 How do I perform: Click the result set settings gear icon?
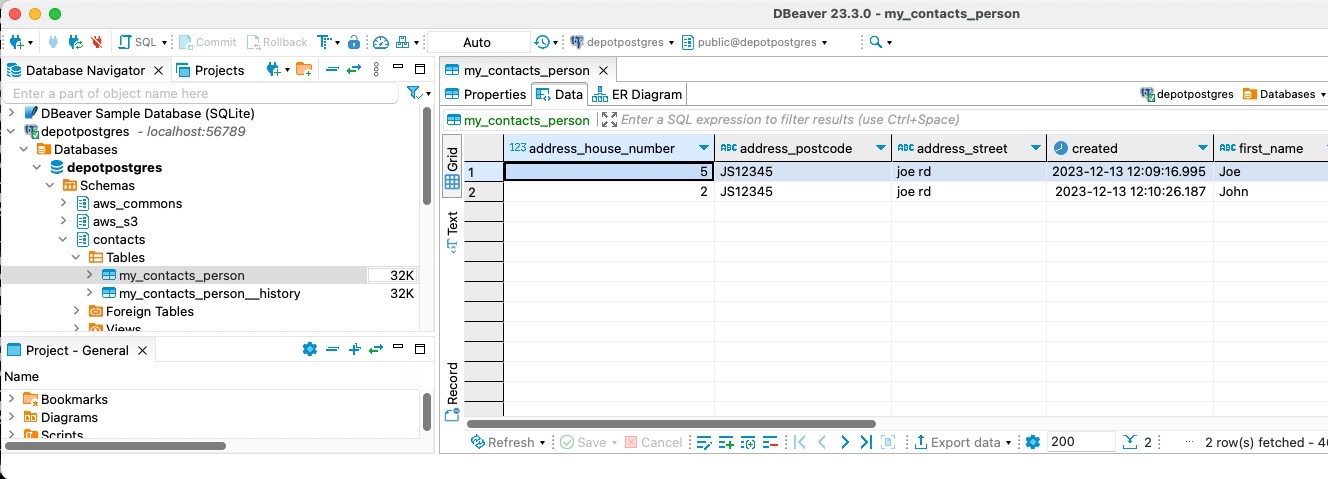1033,442
